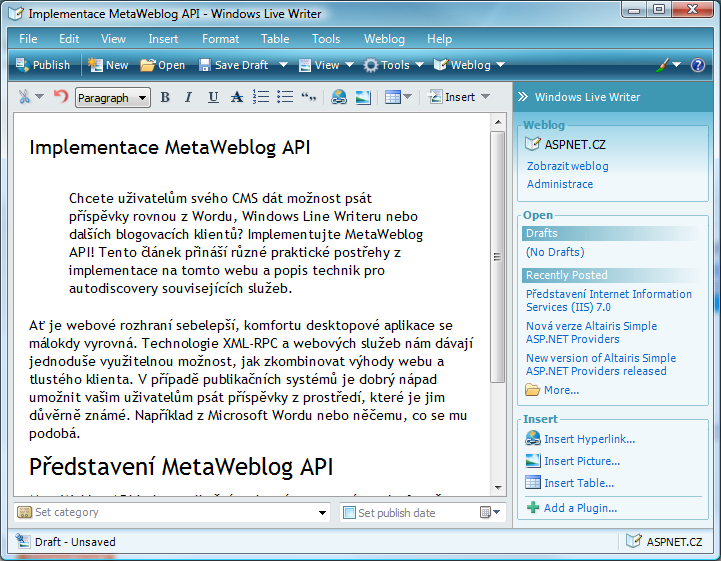The image size is (721, 561).
Task: Open the Weblog menu
Action: coord(384,39)
